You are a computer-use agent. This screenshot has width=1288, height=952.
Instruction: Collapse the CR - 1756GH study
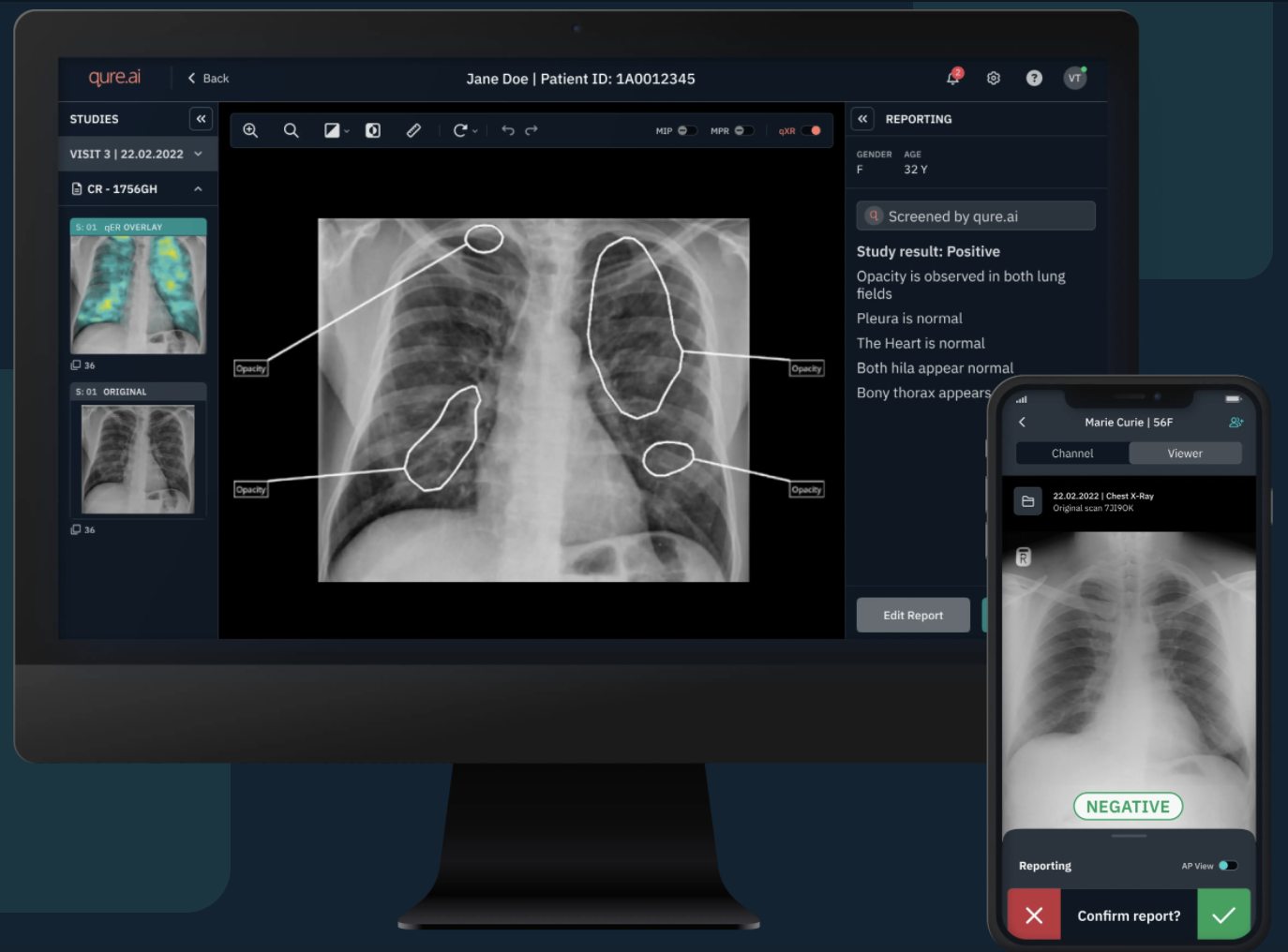click(x=198, y=189)
